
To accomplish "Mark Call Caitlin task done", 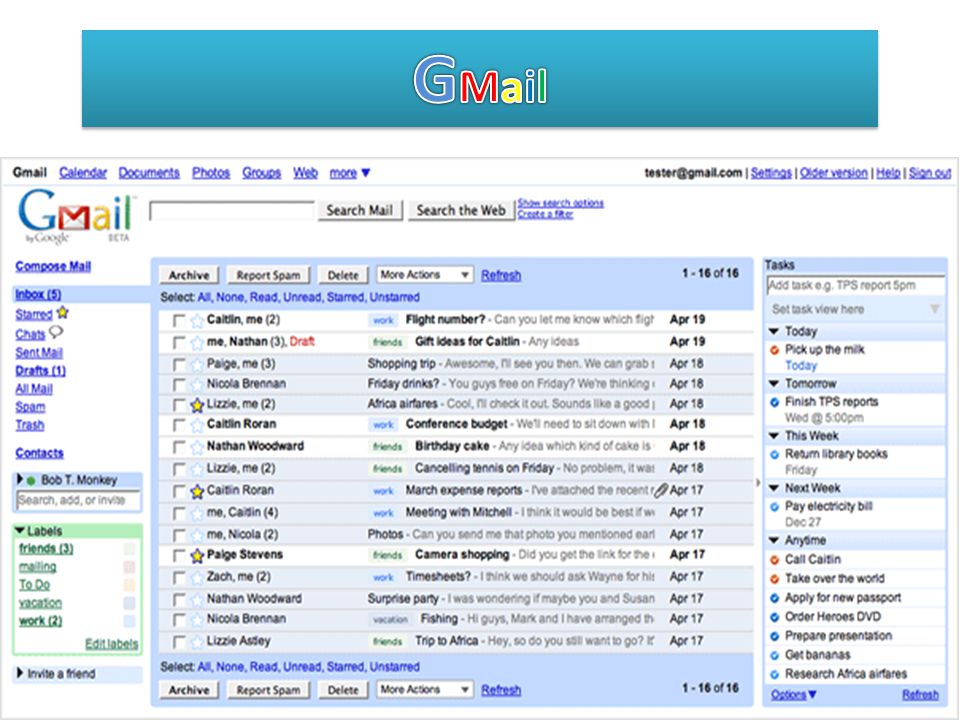I will (x=774, y=560).
